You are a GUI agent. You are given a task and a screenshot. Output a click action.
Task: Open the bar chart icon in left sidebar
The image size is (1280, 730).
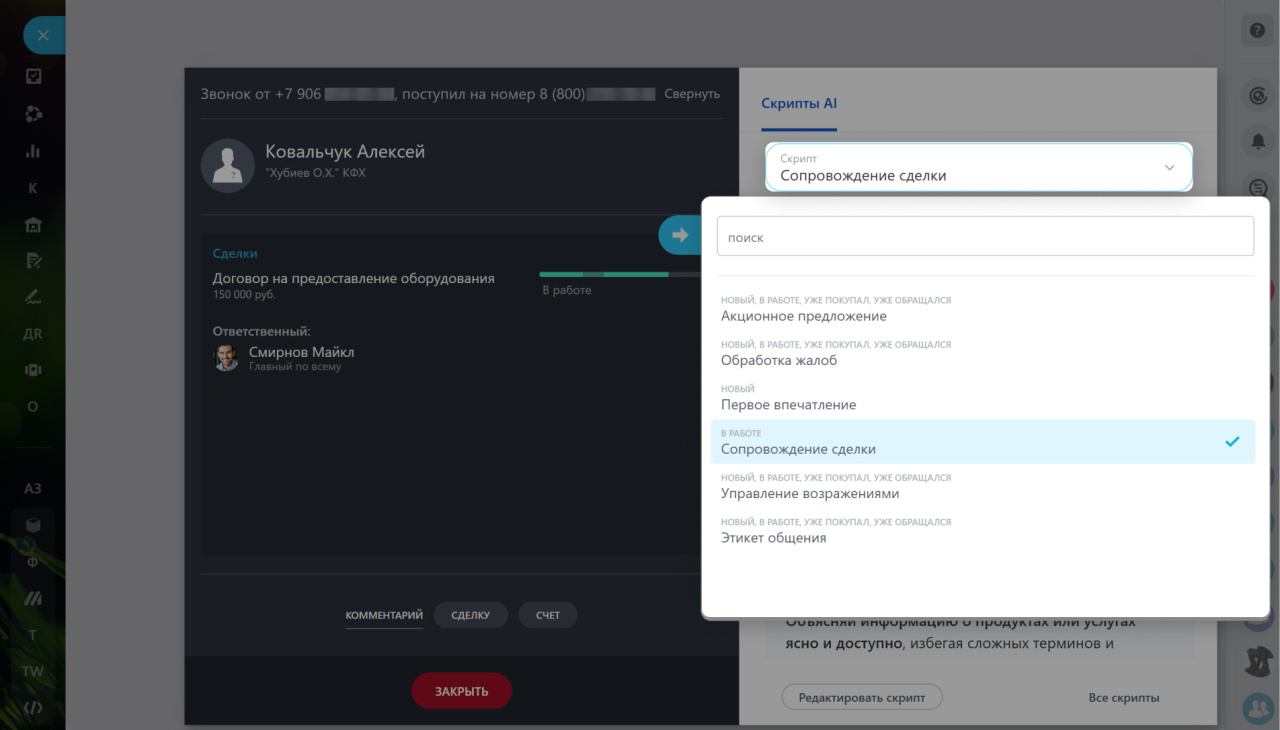pyautogui.click(x=33, y=151)
